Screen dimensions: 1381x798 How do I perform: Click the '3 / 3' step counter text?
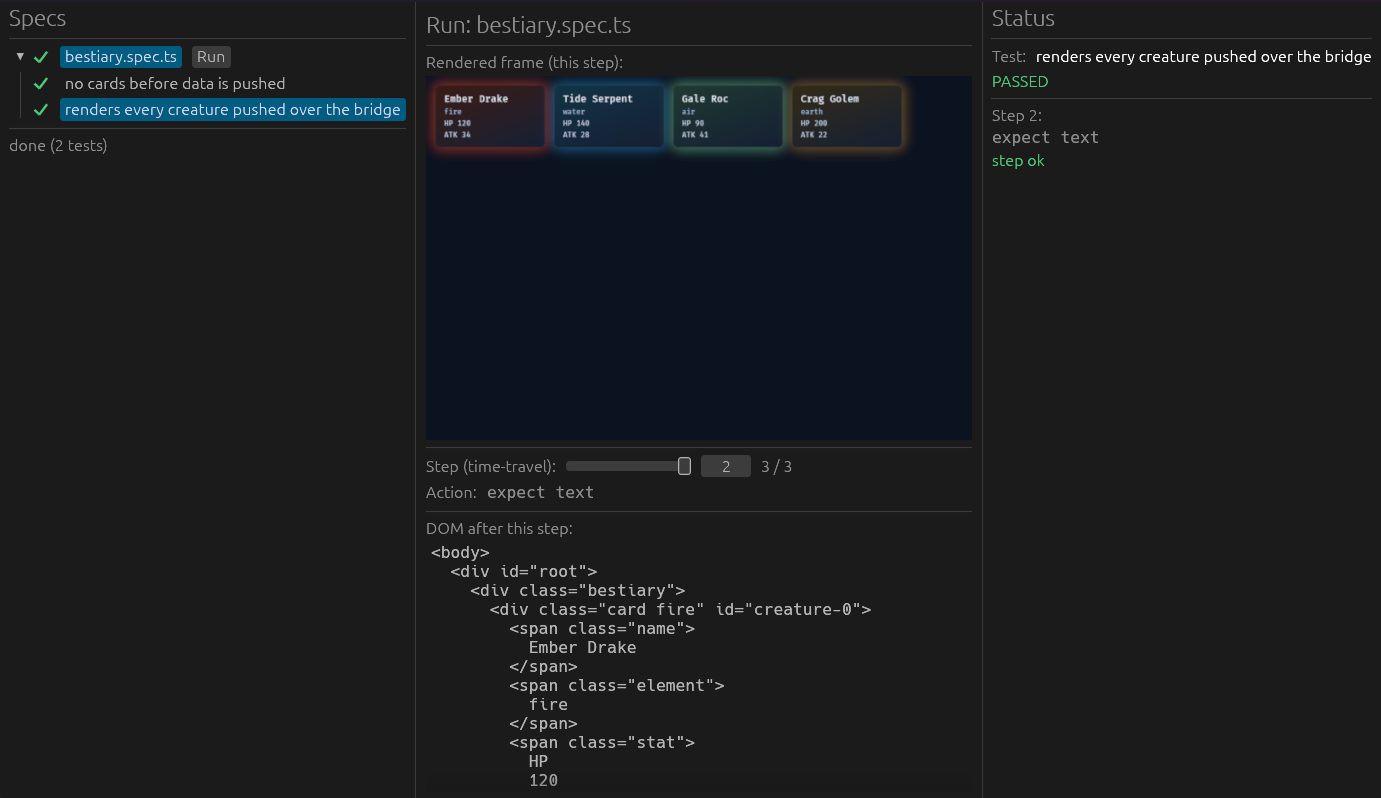776,467
